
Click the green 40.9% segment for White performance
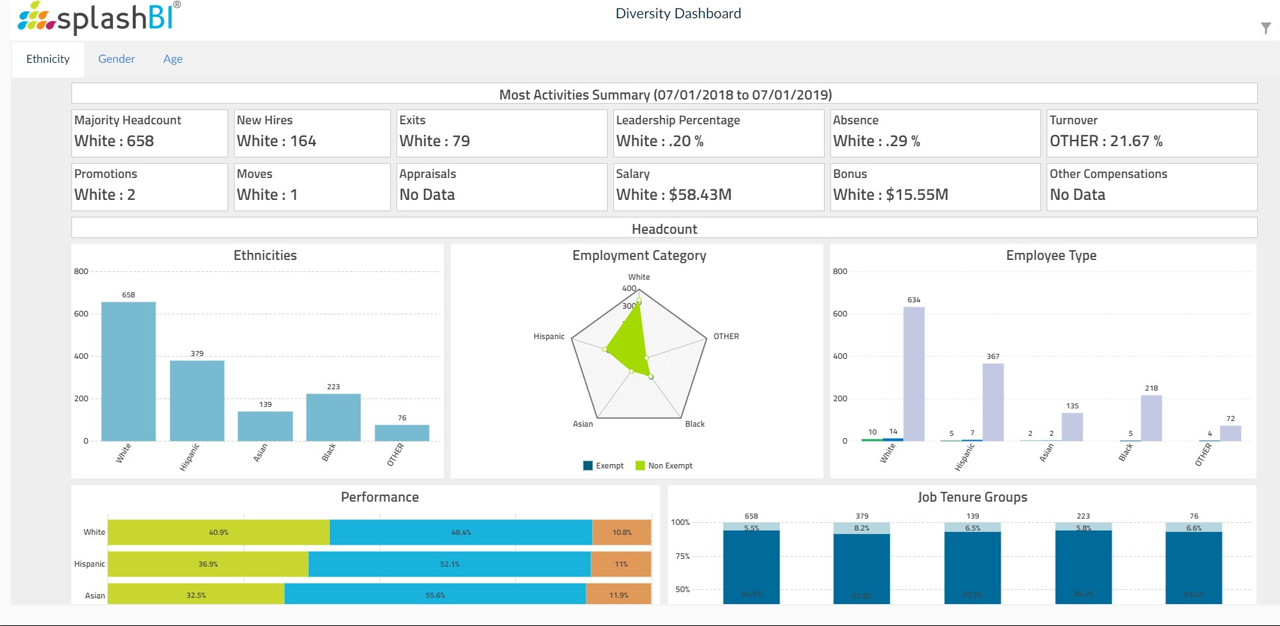[220, 532]
